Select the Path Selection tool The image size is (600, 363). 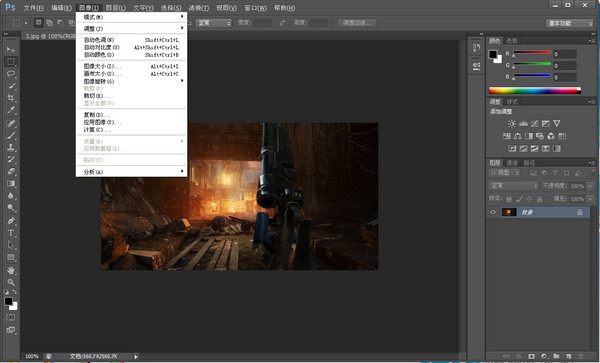click(x=11, y=245)
